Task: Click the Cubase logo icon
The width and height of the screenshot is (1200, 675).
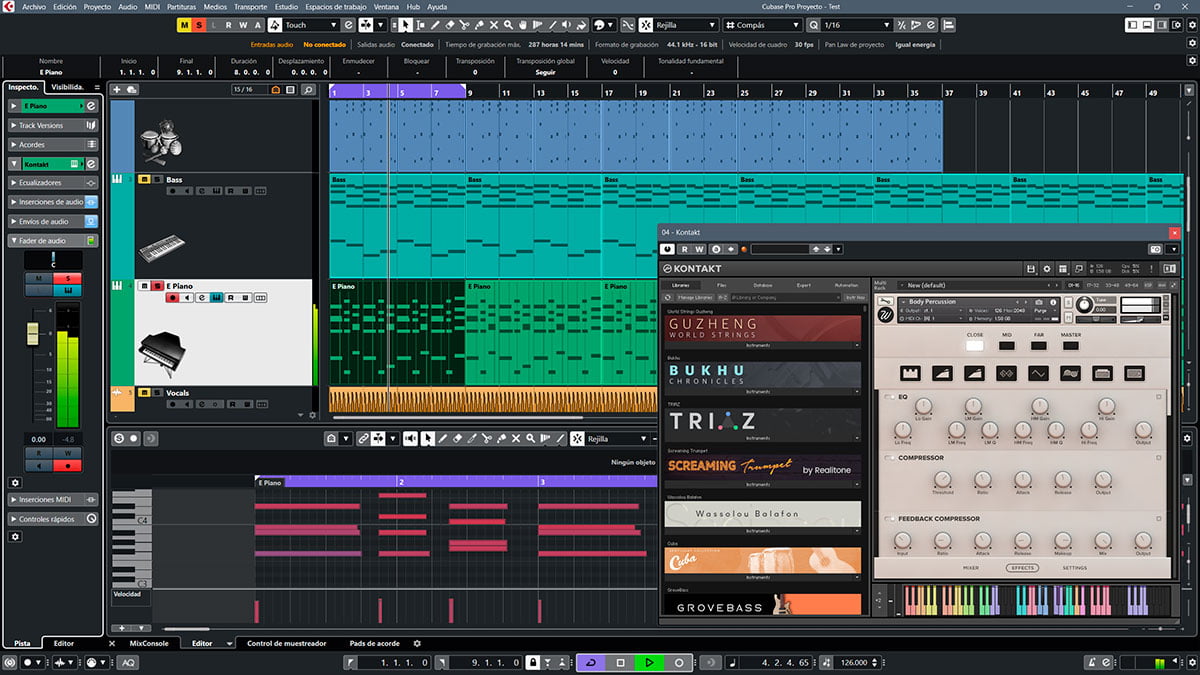Action: pyautogui.click(x=9, y=6)
